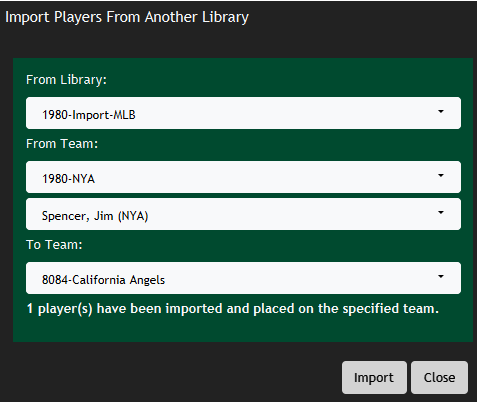Click the Import button
The height and width of the screenshot is (402, 477).
[374, 377]
